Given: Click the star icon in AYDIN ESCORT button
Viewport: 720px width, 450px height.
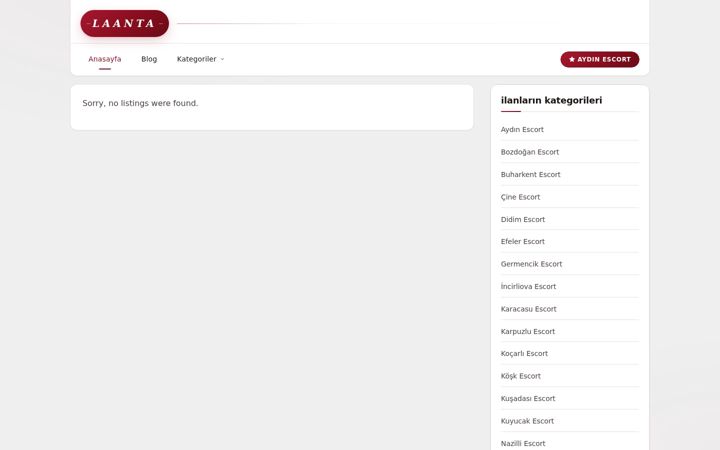Looking at the screenshot, I should [x=572, y=59].
